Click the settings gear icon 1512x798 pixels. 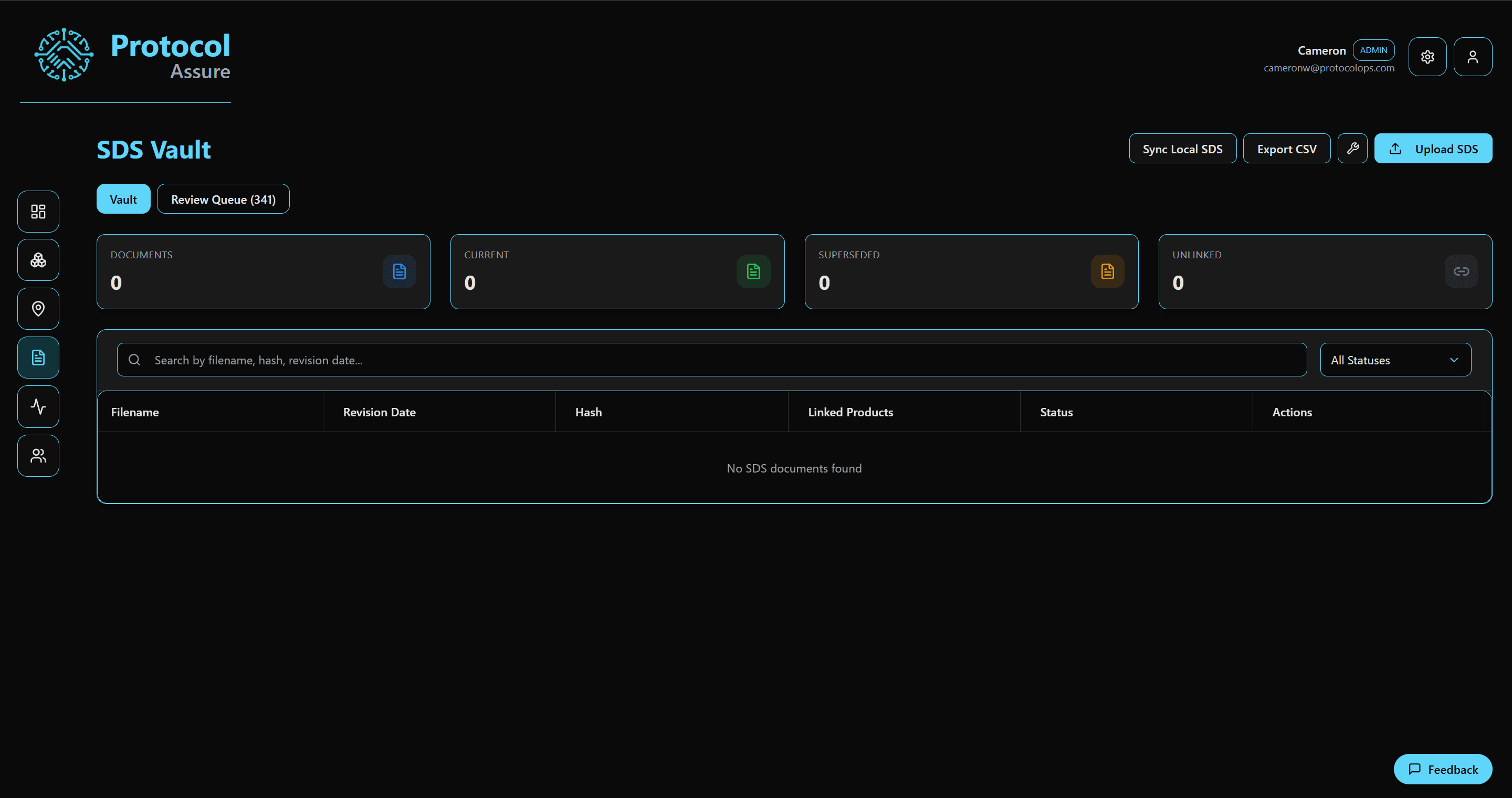1427,57
